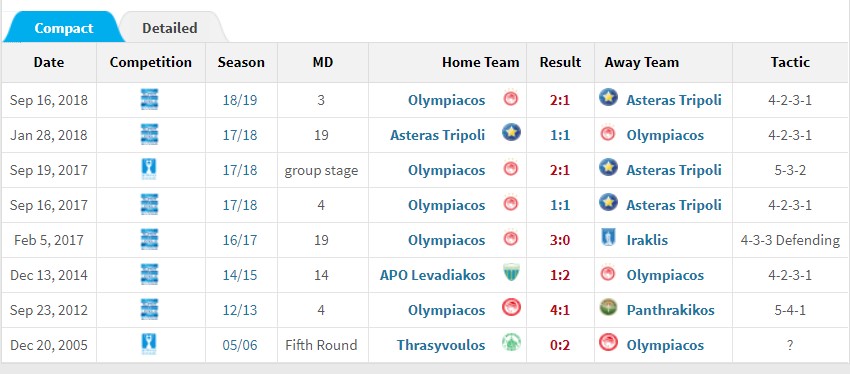Image resolution: width=850 pixels, height=374 pixels.
Task: Click the Greek Cup icon for Sep 19, 2017
Action: click(x=149, y=170)
